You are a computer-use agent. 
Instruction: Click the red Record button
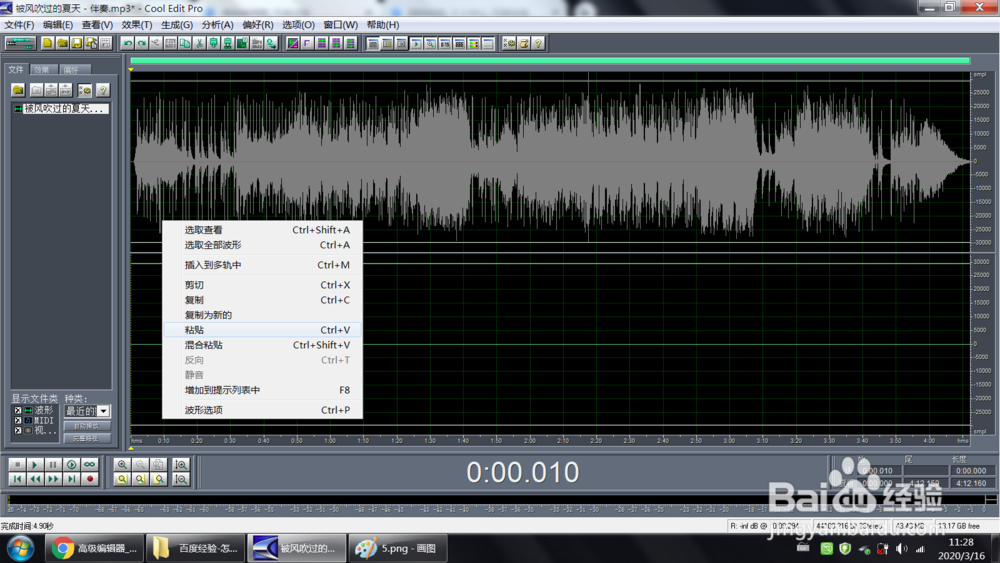[89, 478]
